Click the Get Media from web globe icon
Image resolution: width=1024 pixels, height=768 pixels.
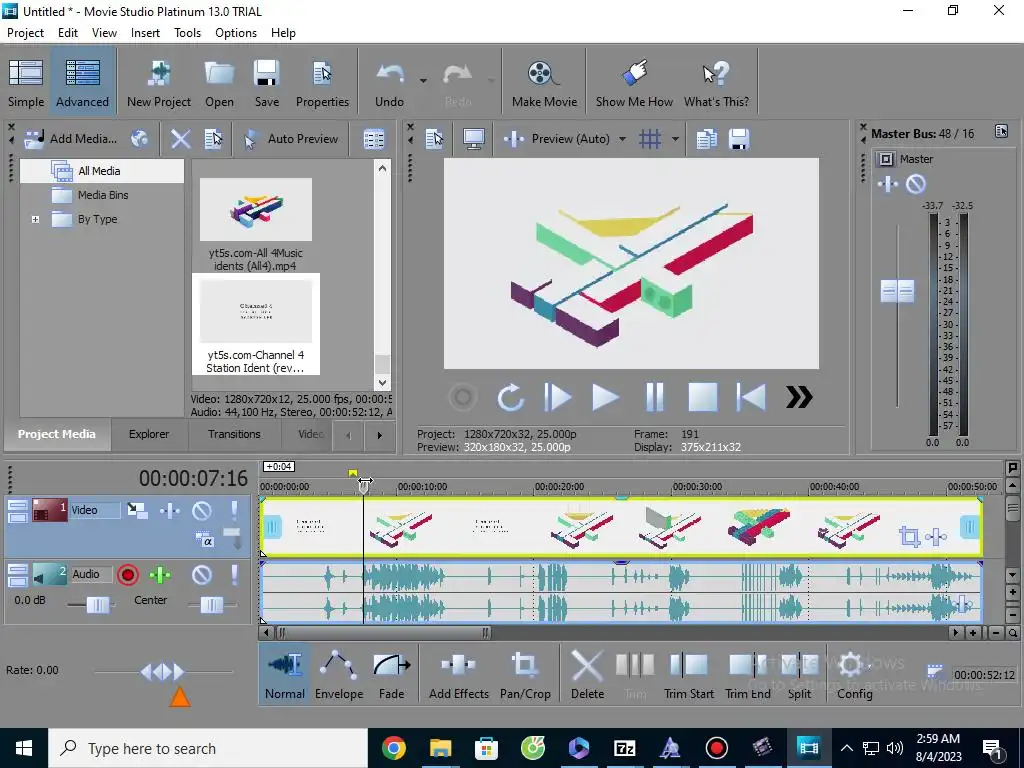pos(139,138)
